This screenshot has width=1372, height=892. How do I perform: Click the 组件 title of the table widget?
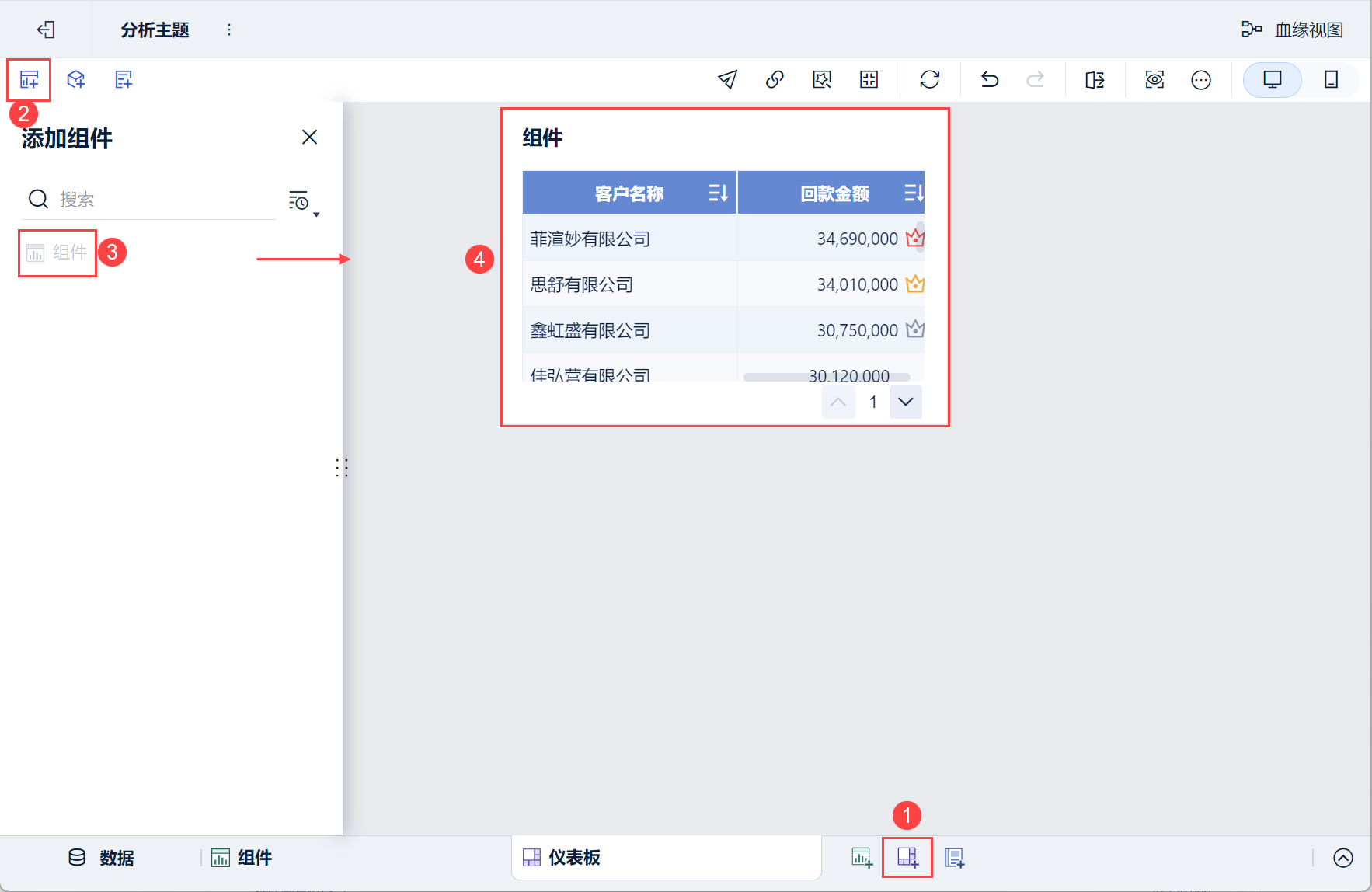tap(542, 138)
